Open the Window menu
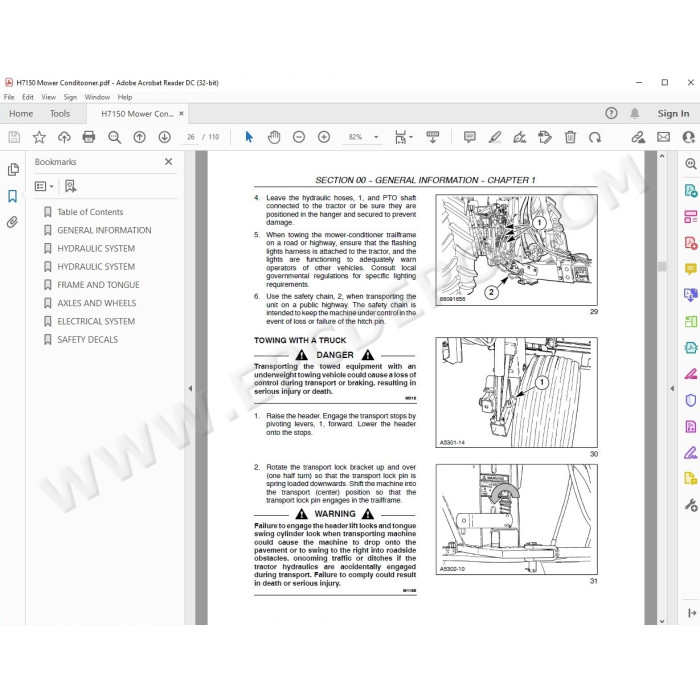This screenshot has height=700, width=700. [97, 97]
